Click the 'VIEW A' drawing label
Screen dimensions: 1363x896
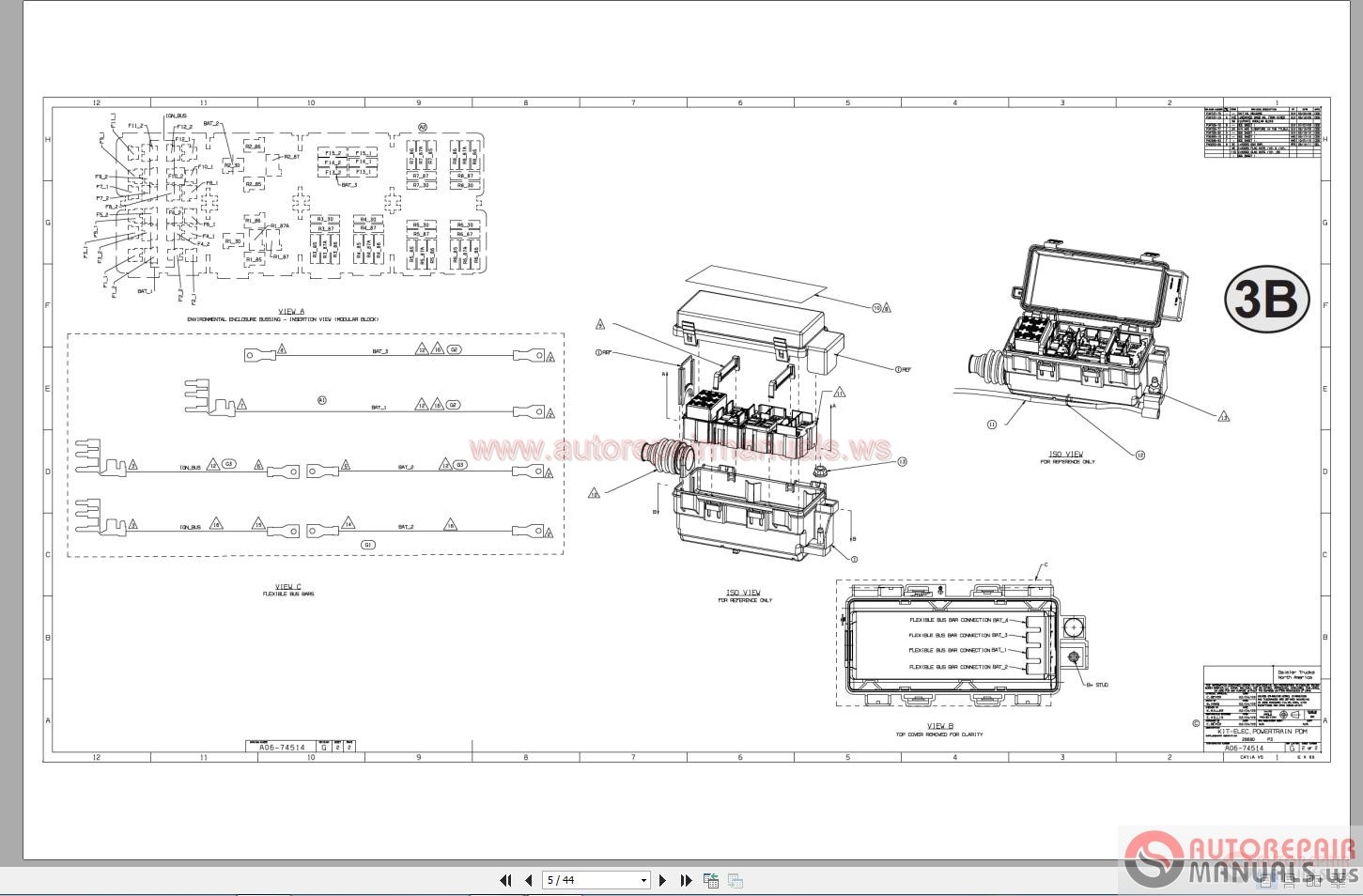point(291,311)
